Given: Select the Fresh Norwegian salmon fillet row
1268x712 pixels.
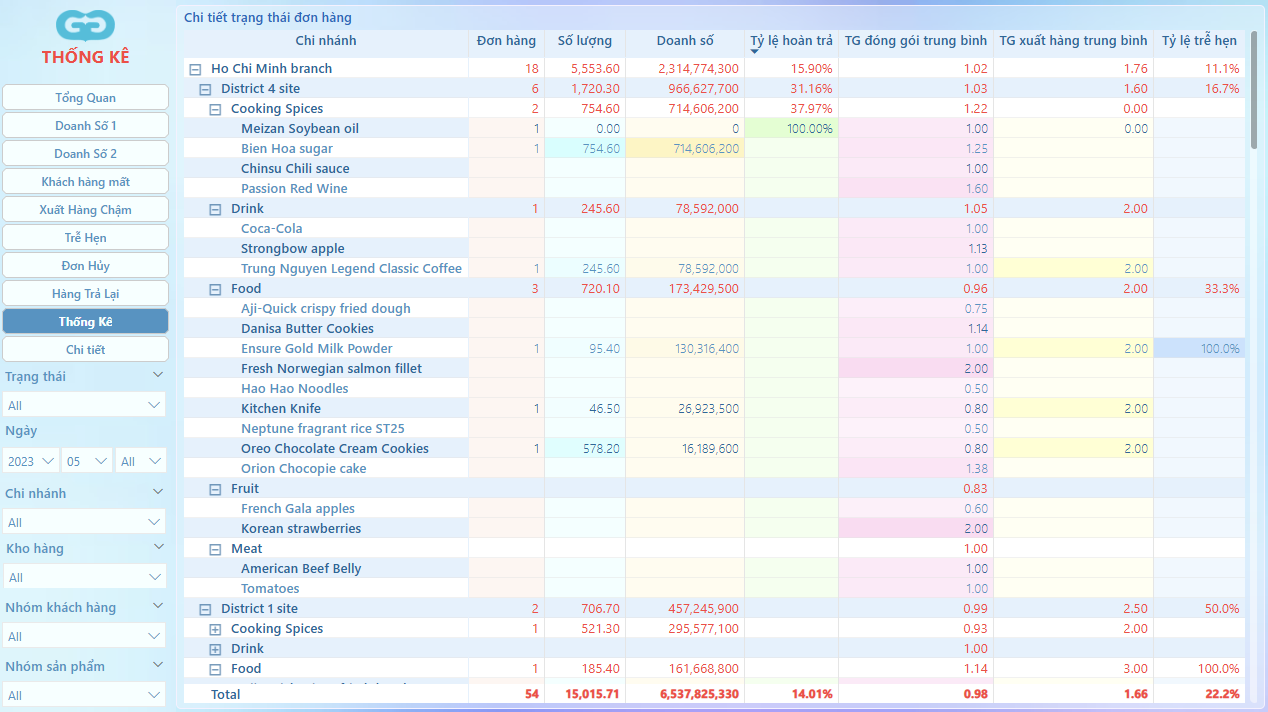Looking at the screenshot, I should [x=715, y=369].
